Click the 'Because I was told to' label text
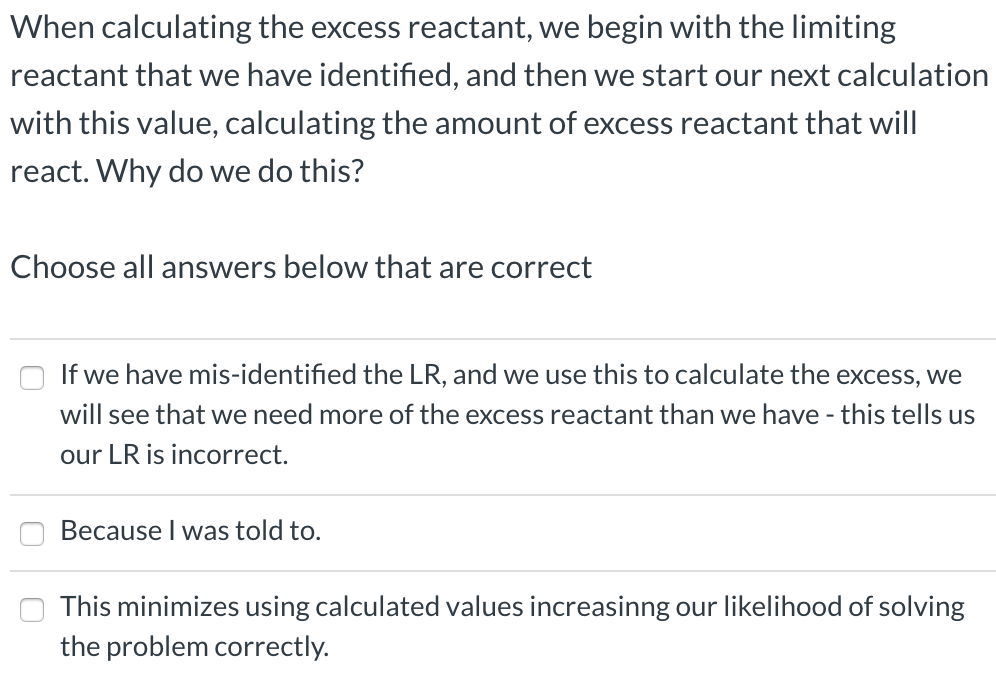 [190, 531]
